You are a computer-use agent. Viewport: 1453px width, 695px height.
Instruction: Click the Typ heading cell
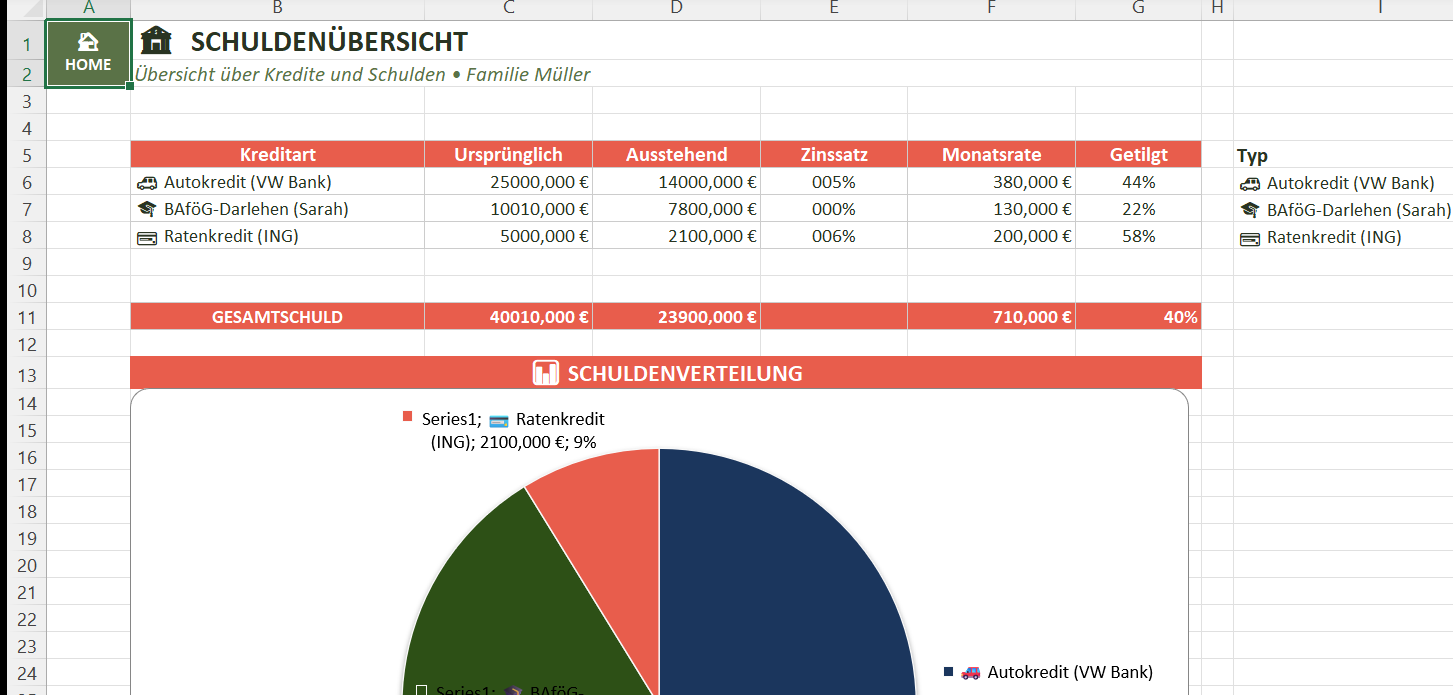(x=1252, y=156)
